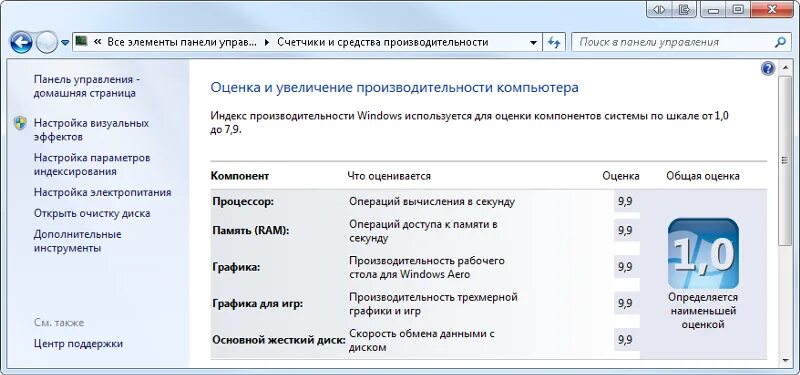Screen dimensions: 800x375
Task: Expand breadcrumb arrow before 'Счетчики и средства'
Action: pos(267,42)
